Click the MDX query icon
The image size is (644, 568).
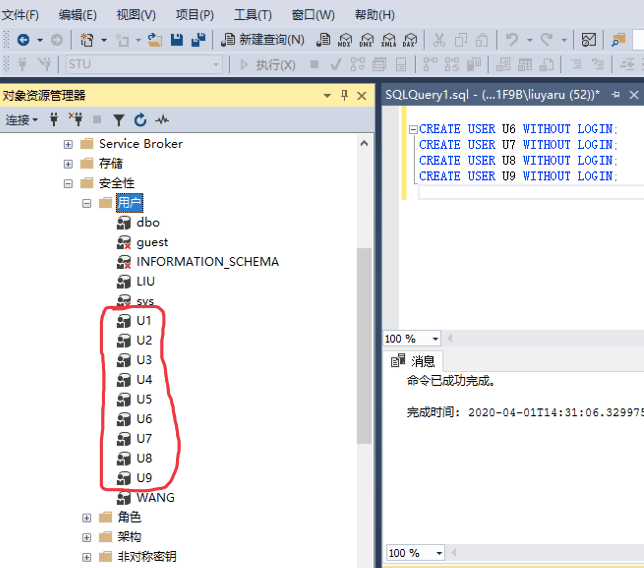click(x=345, y=40)
